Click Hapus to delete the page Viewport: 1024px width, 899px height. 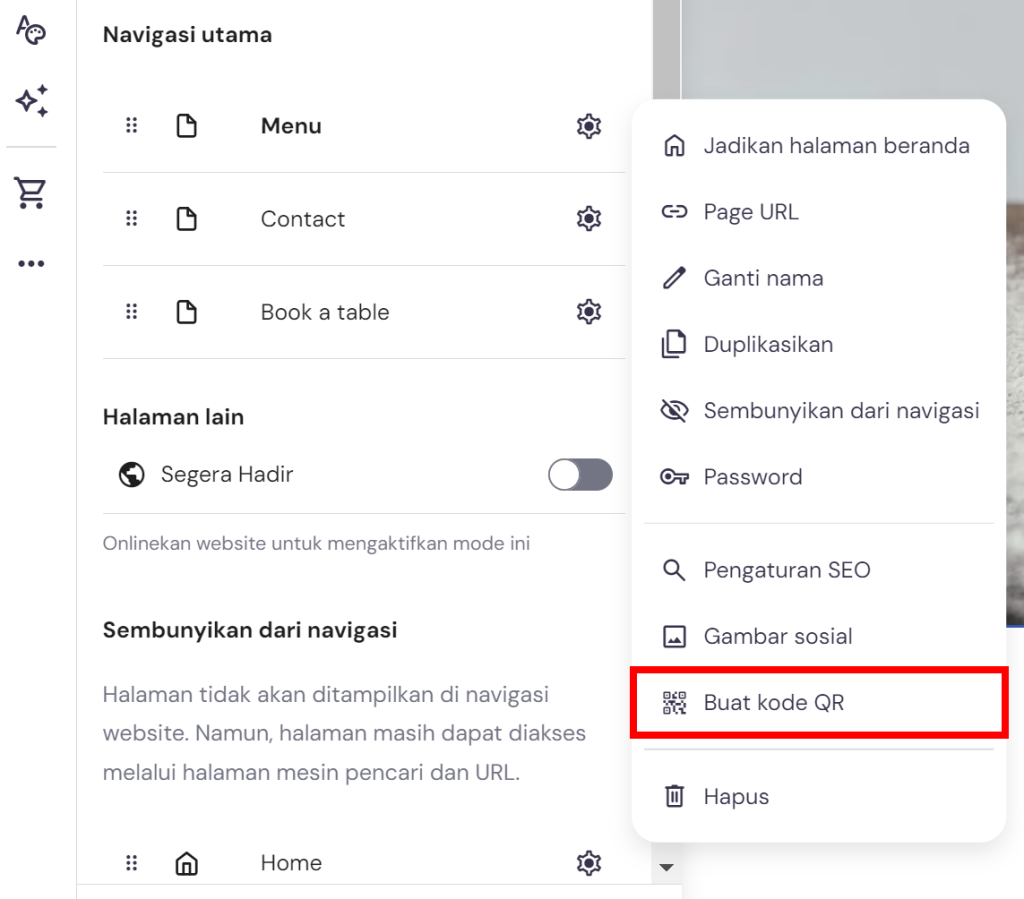point(737,796)
